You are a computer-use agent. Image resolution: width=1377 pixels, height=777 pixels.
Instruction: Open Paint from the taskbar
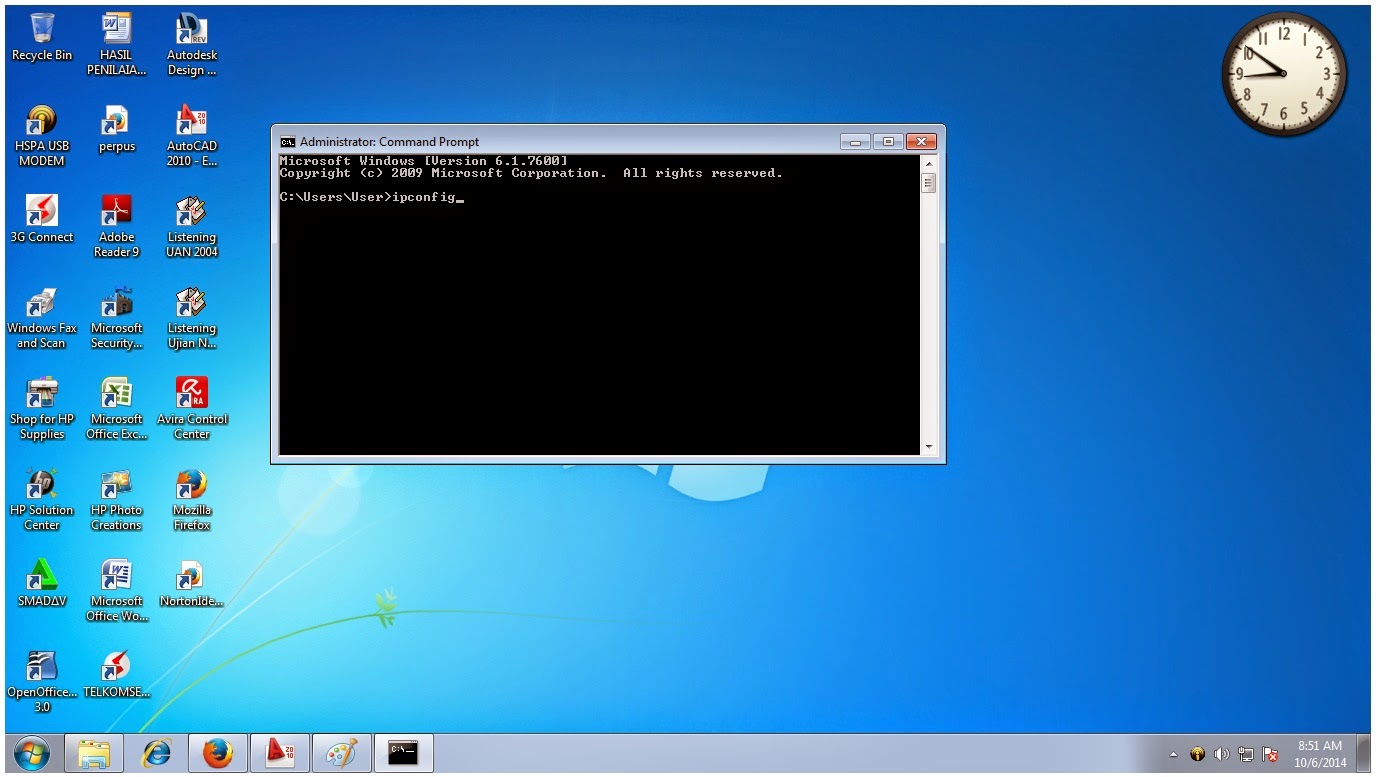click(x=342, y=753)
